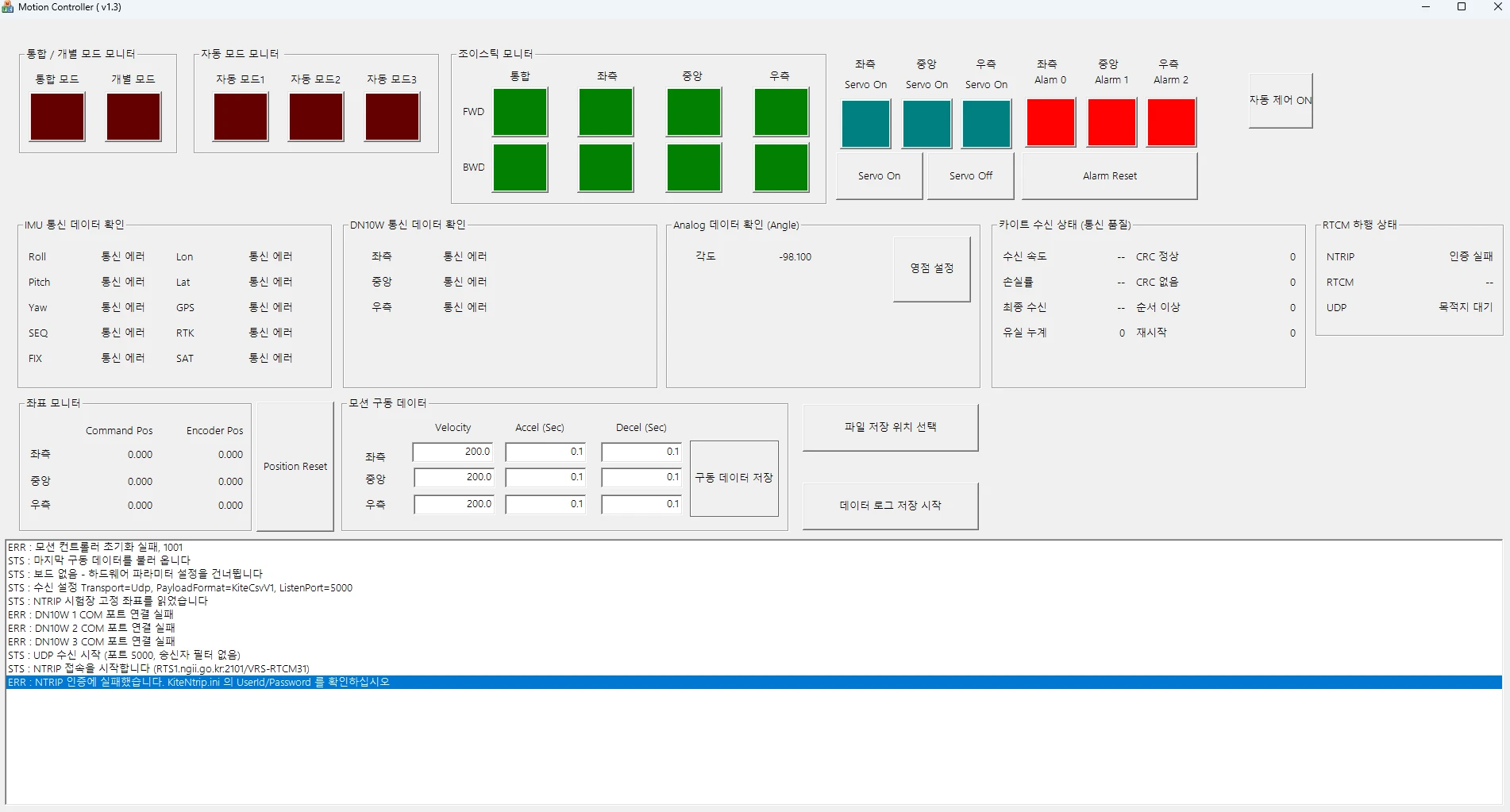
Task: Click the 중앙 Alarm 1 red indicator
Action: tap(1111, 122)
